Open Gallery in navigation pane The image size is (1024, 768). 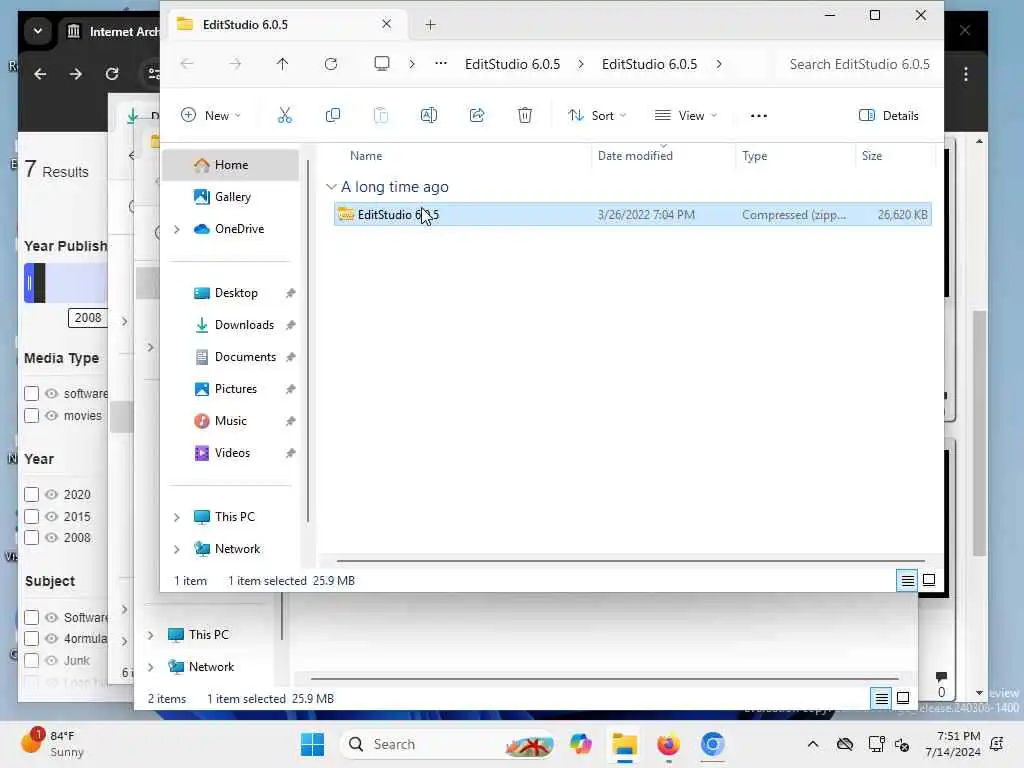tap(232, 197)
